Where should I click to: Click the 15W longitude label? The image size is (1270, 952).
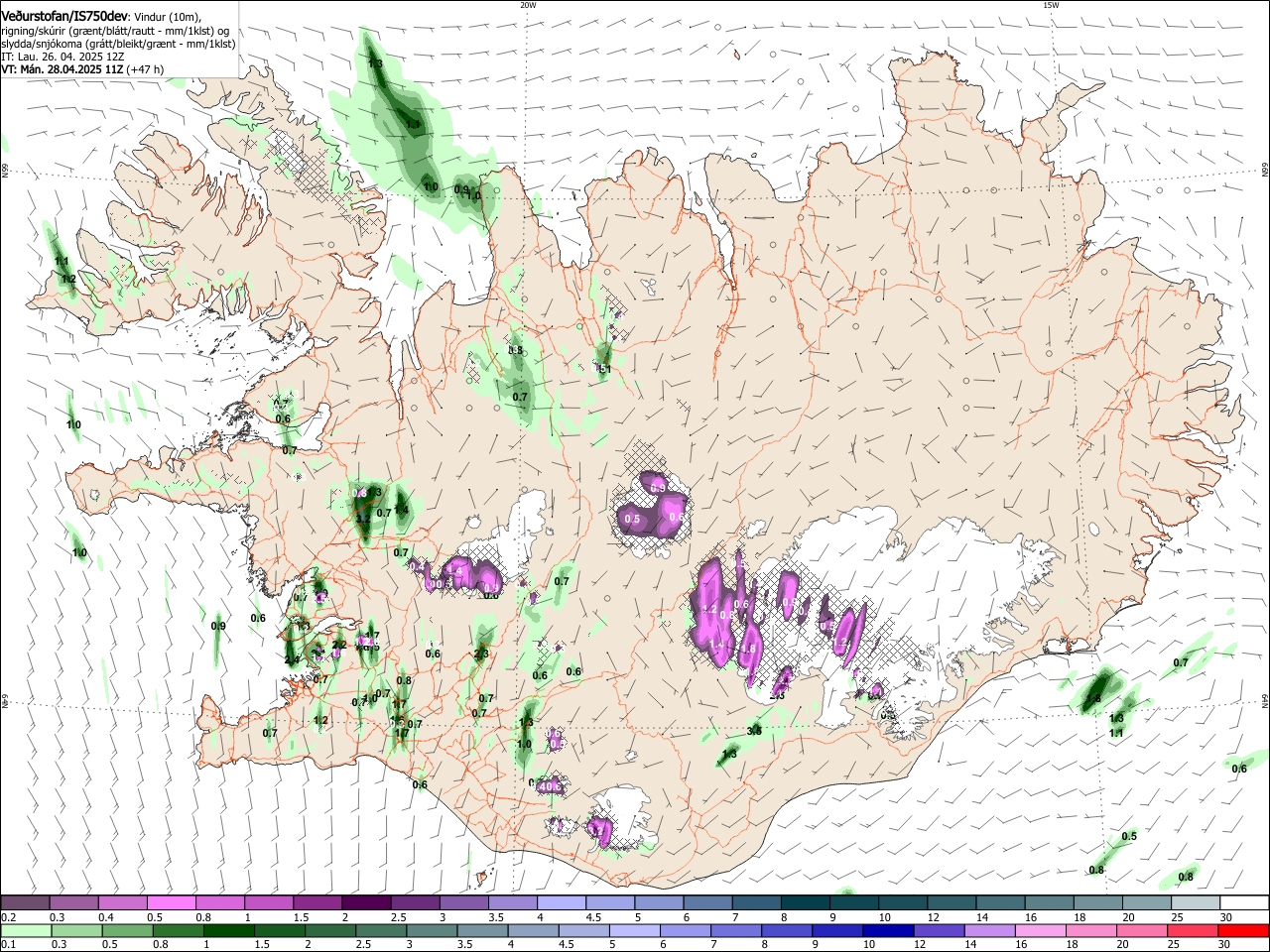click(x=1051, y=6)
